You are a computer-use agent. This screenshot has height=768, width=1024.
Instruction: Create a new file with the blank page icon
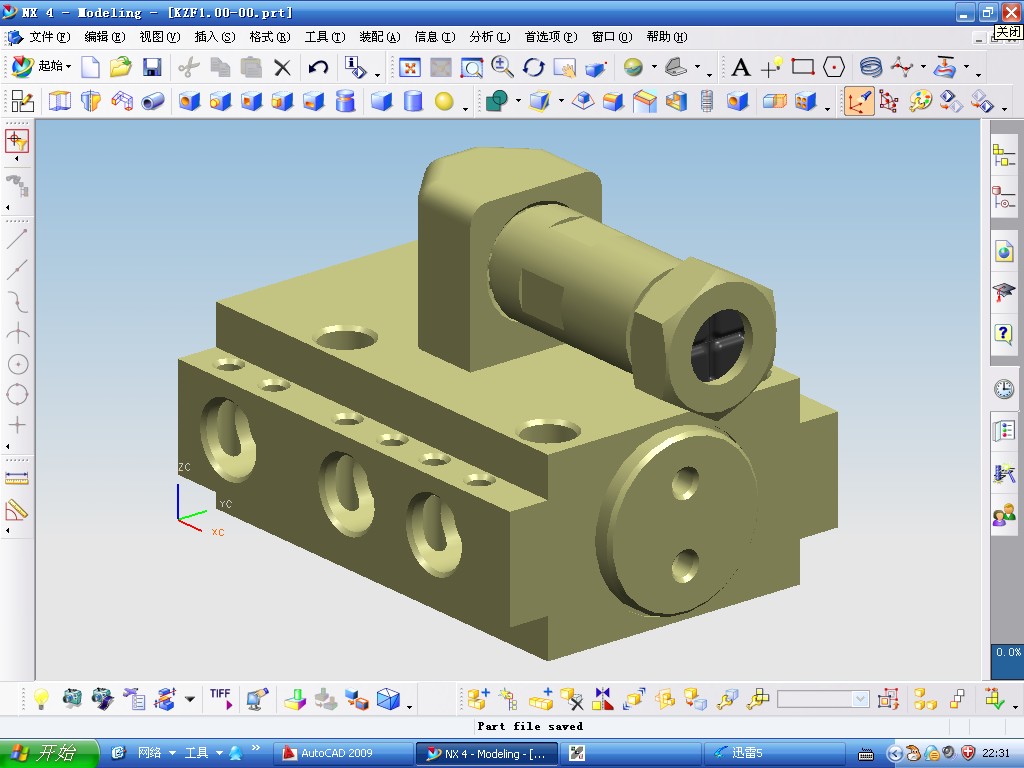pos(90,67)
